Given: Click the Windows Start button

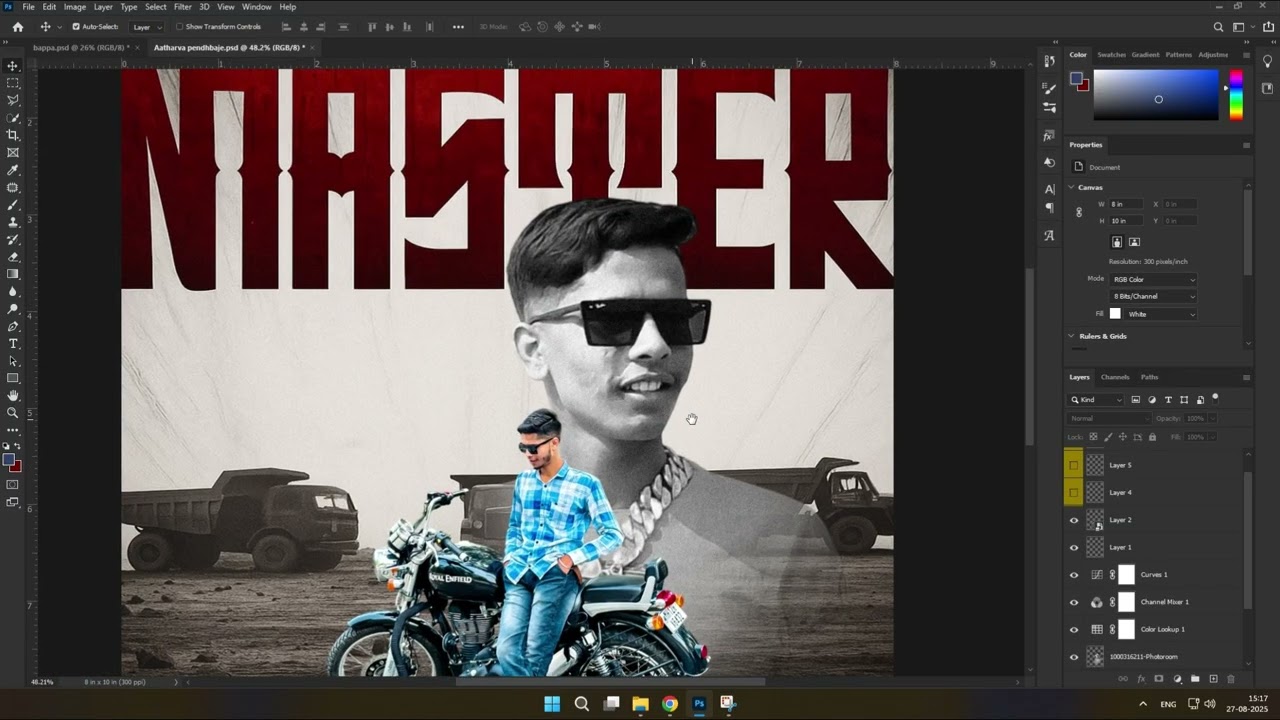Looking at the screenshot, I should 552,704.
